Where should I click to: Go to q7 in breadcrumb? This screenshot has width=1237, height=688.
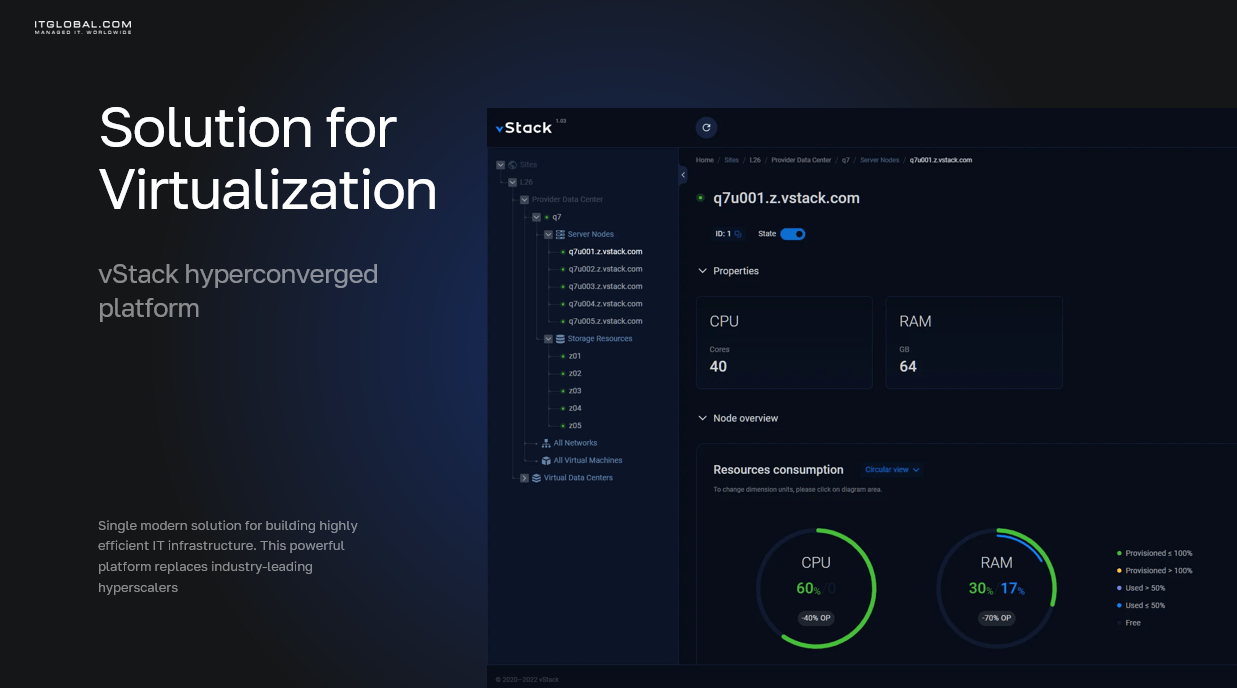point(845,160)
